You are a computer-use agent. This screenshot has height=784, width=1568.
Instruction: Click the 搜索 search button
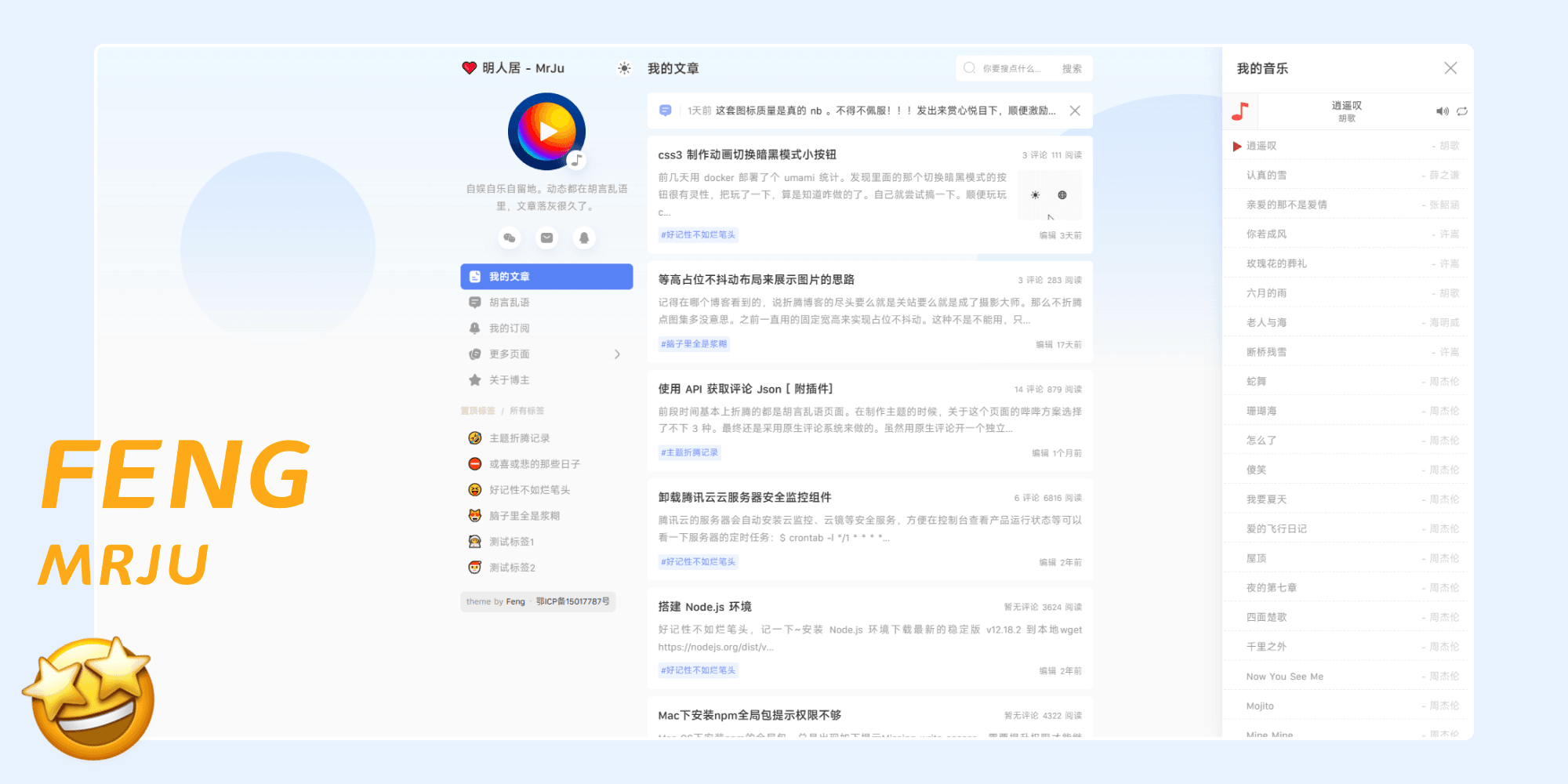[x=1073, y=68]
